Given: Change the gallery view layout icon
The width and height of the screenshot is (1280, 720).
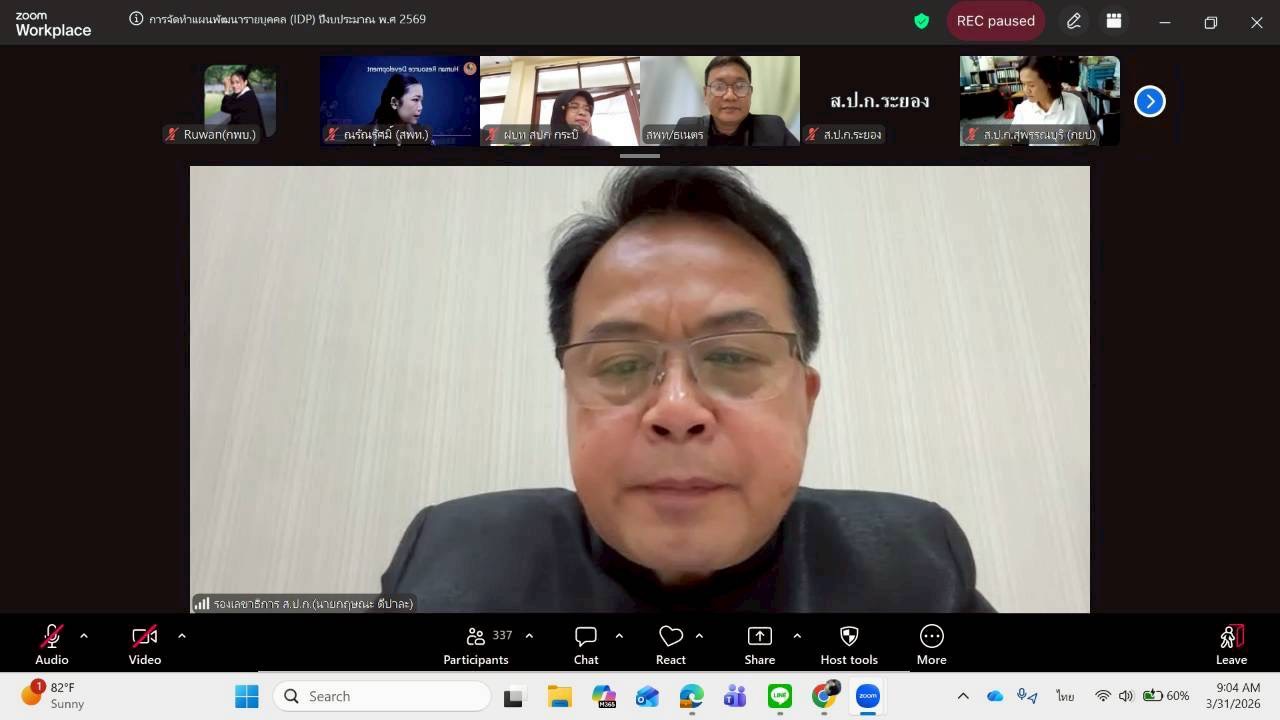Looking at the screenshot, I should (x=1114, y=21).
